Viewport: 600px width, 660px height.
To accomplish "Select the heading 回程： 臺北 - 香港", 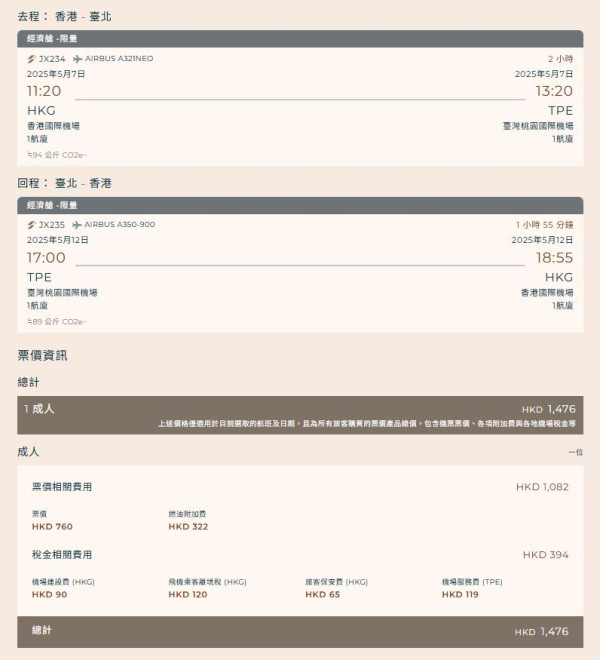I will [64, 183].
